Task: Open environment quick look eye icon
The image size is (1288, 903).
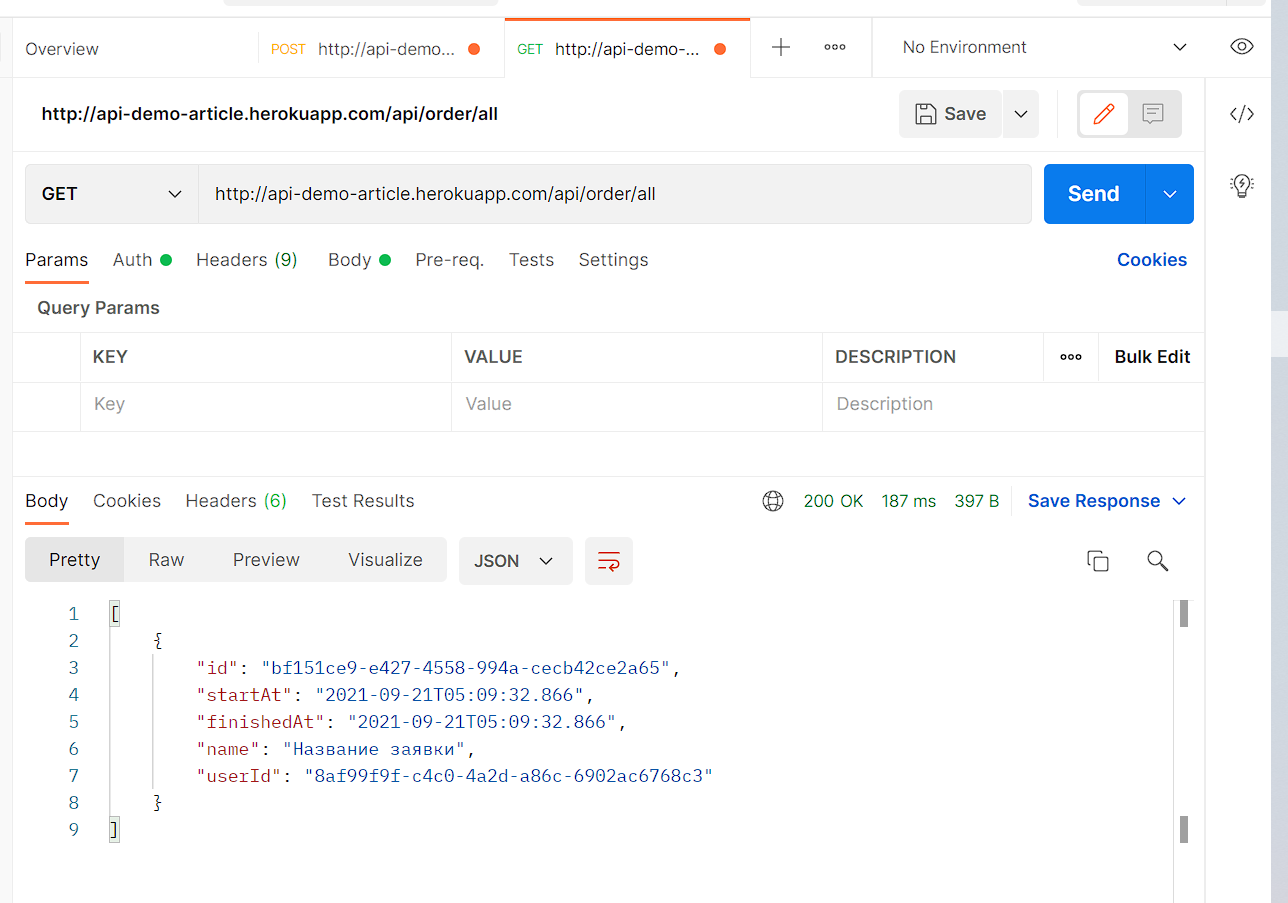Action: click(1241, 47)
